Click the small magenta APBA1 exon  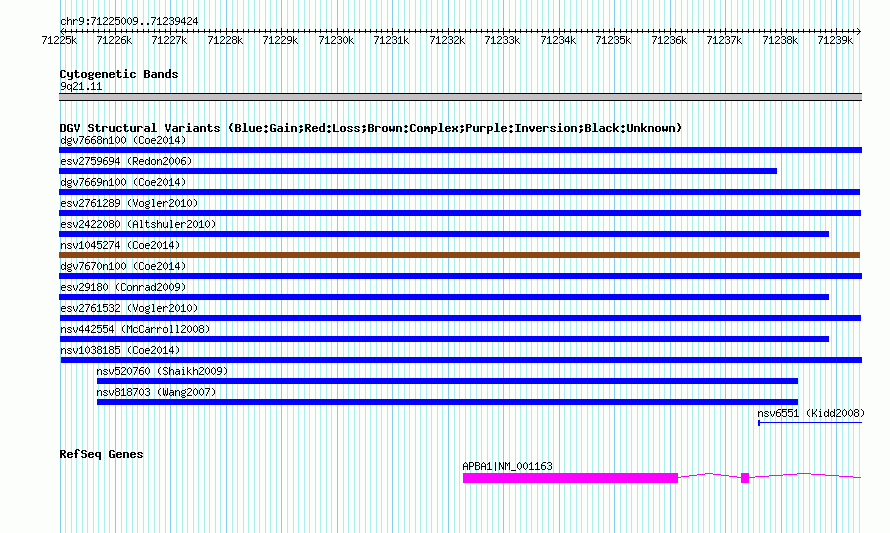(x=745, y=478)
